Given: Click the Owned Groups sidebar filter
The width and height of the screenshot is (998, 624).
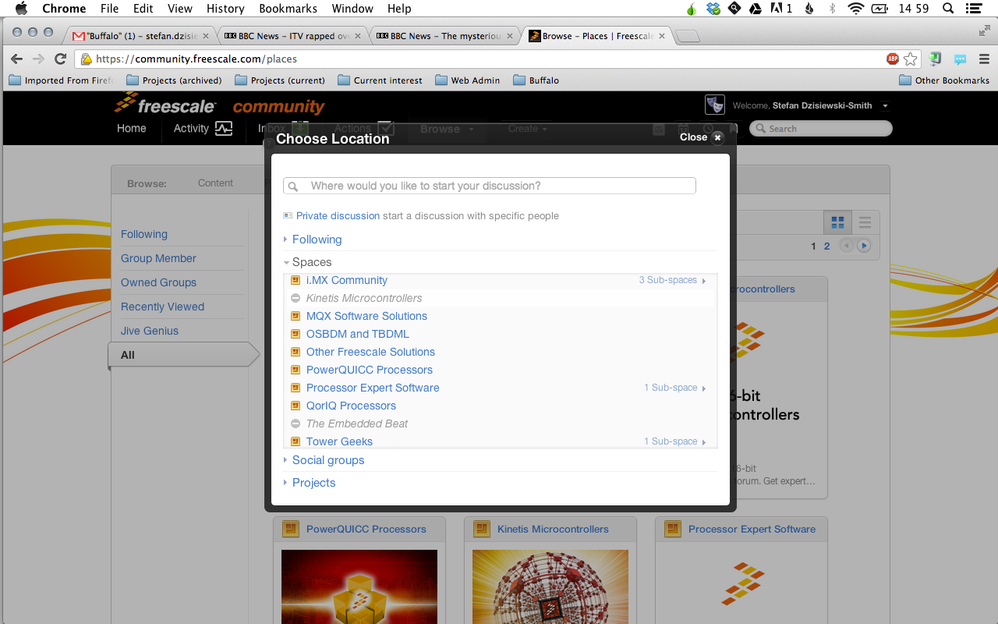Looking at the screenshot, I should (x=158, y=283).
